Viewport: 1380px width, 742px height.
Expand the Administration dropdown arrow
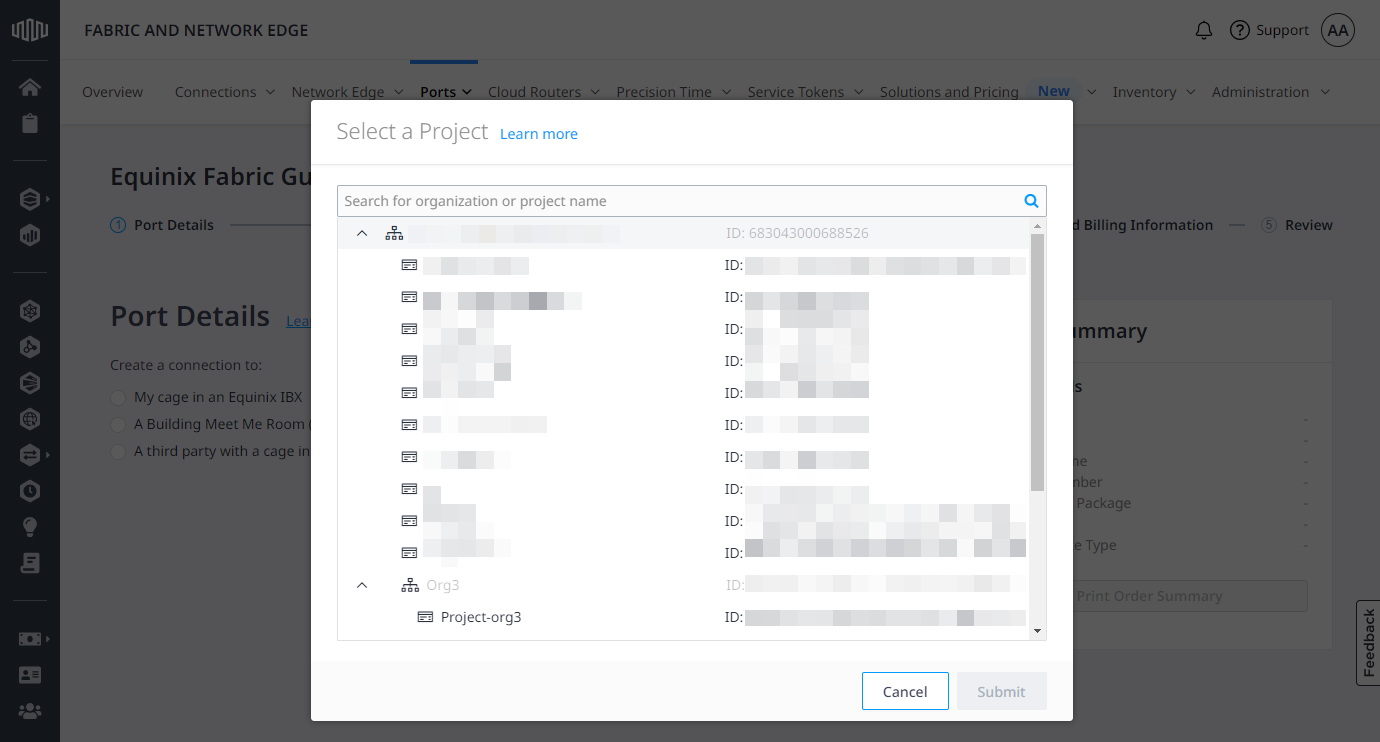1325,92
